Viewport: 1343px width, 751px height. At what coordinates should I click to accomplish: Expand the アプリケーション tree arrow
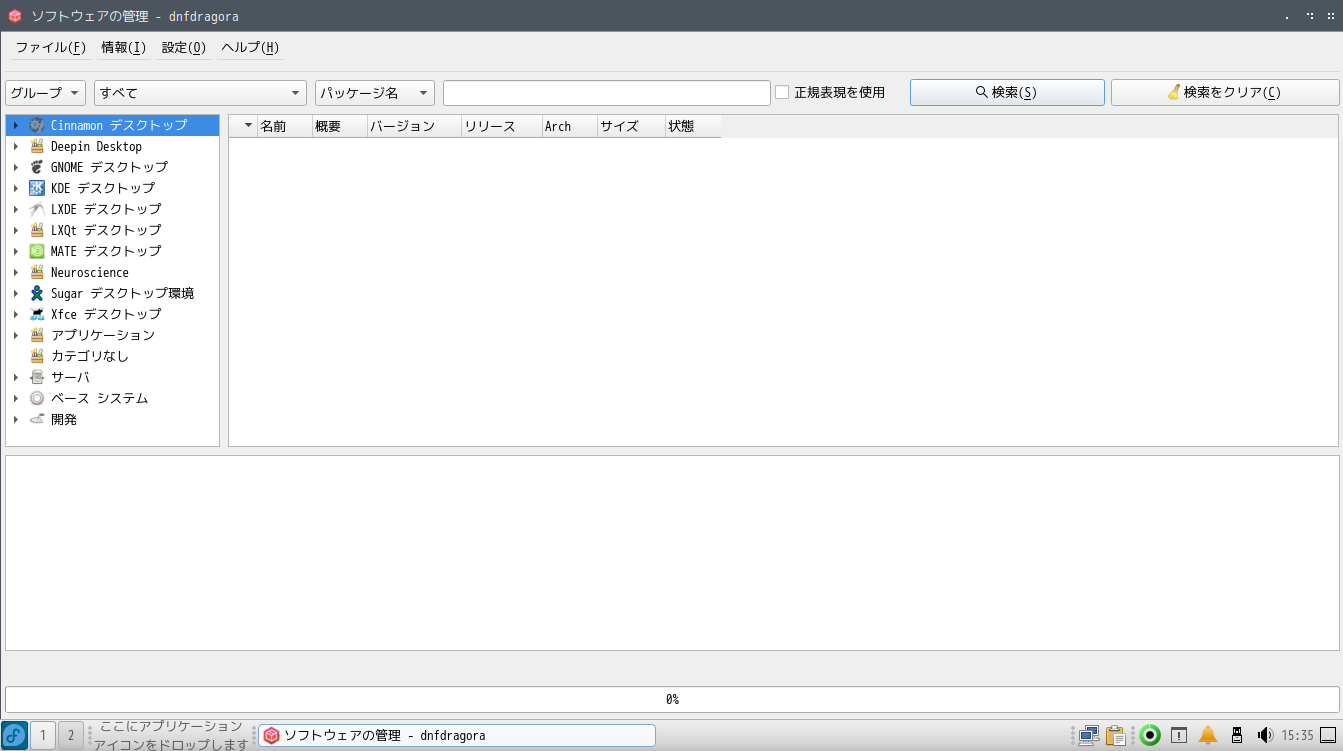pyautogui.click(x=16, y=335)
